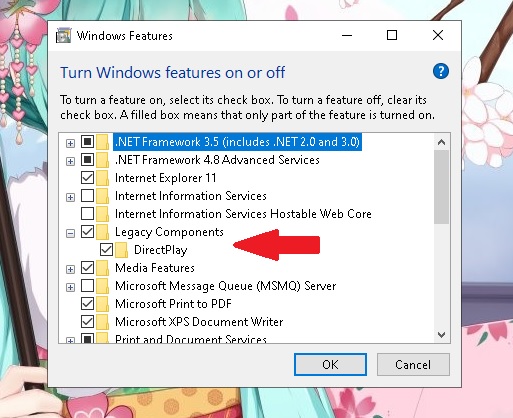Screen dimensions: 513x418
Task: Click the DirectPlay folder icon
Action: tap(122, 250)
